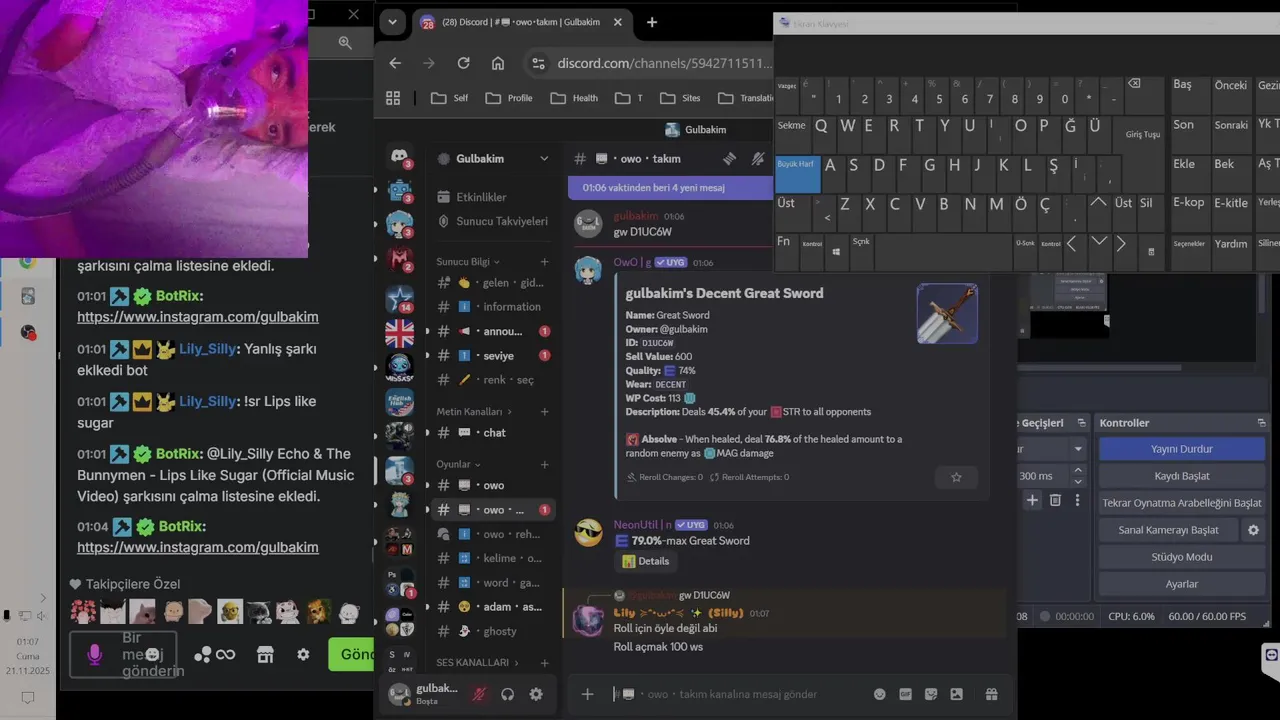
Task: Open emoji picker in message bar
Action: pos(880,694)
